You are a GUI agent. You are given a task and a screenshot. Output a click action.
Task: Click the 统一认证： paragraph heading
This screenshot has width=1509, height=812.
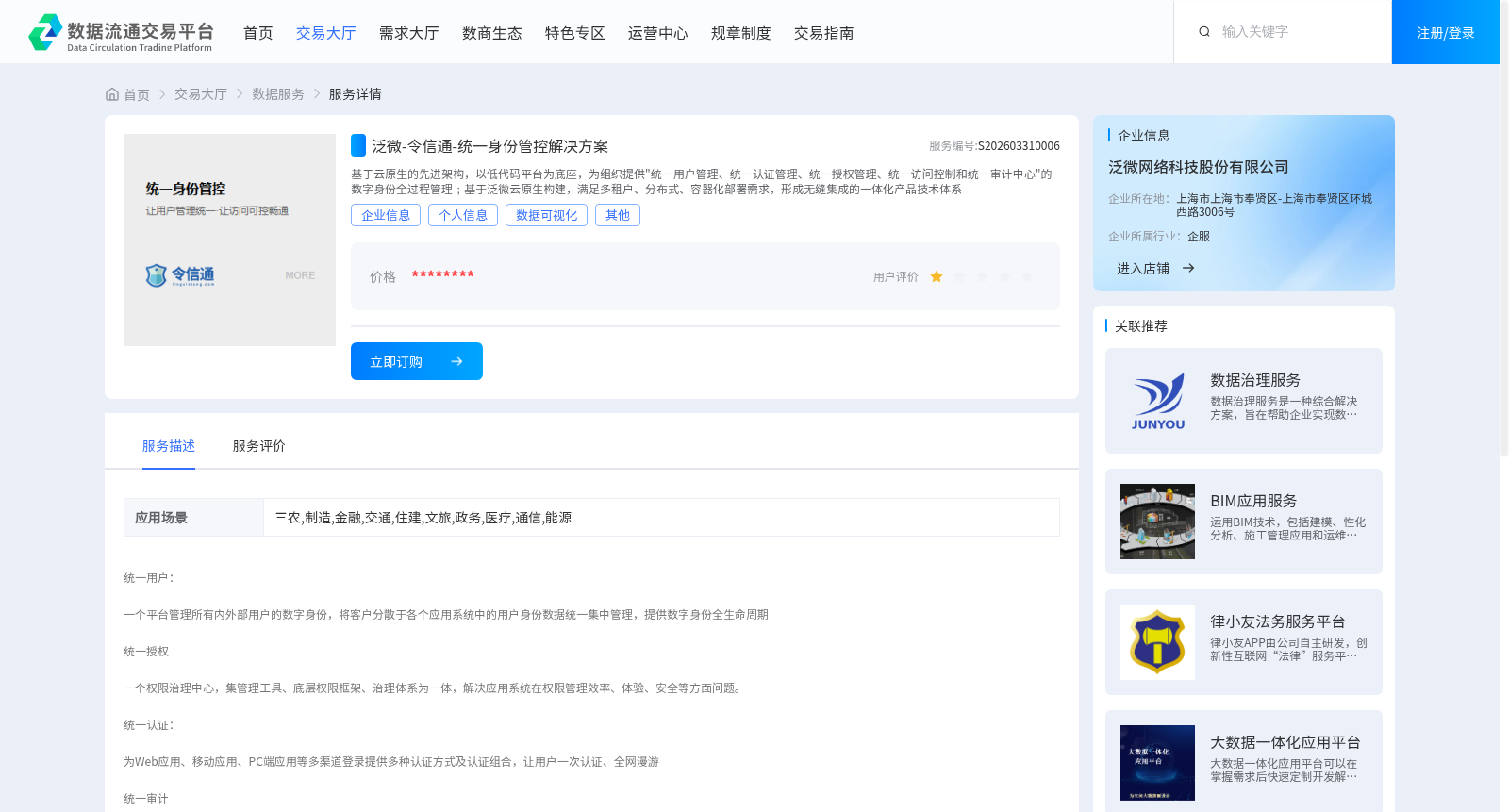coord(149,725)
